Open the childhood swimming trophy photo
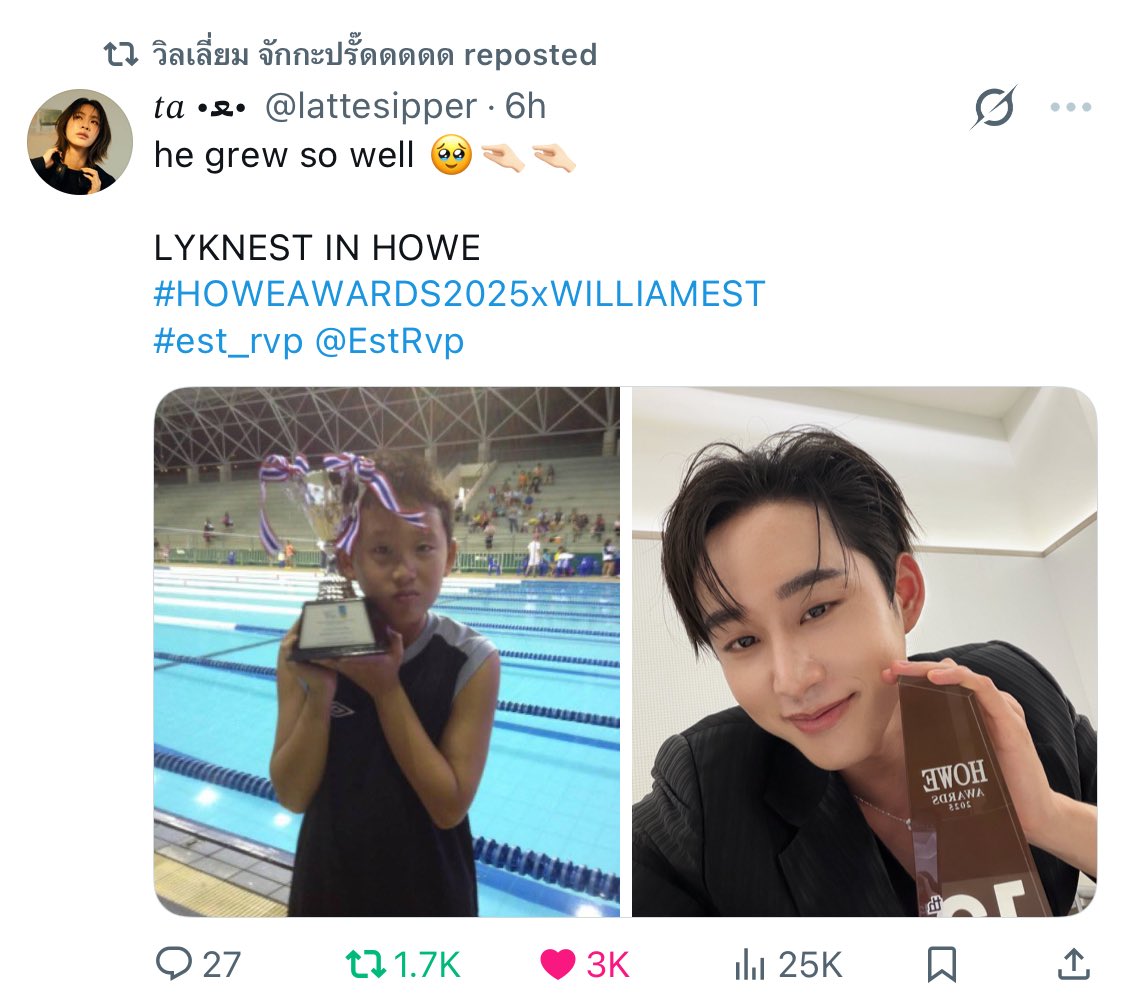 387,651
